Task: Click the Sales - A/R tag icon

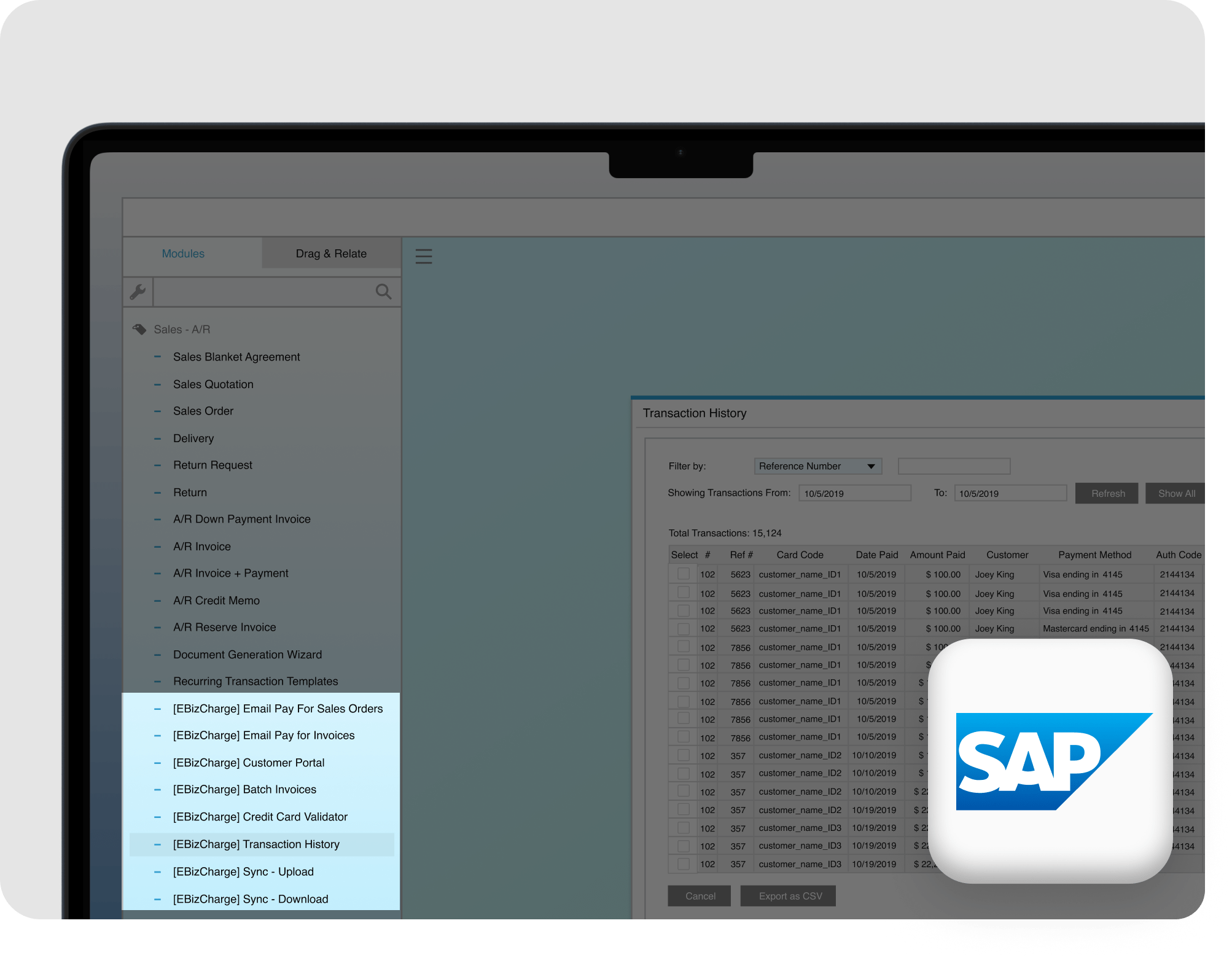Action: pos(139,329)
